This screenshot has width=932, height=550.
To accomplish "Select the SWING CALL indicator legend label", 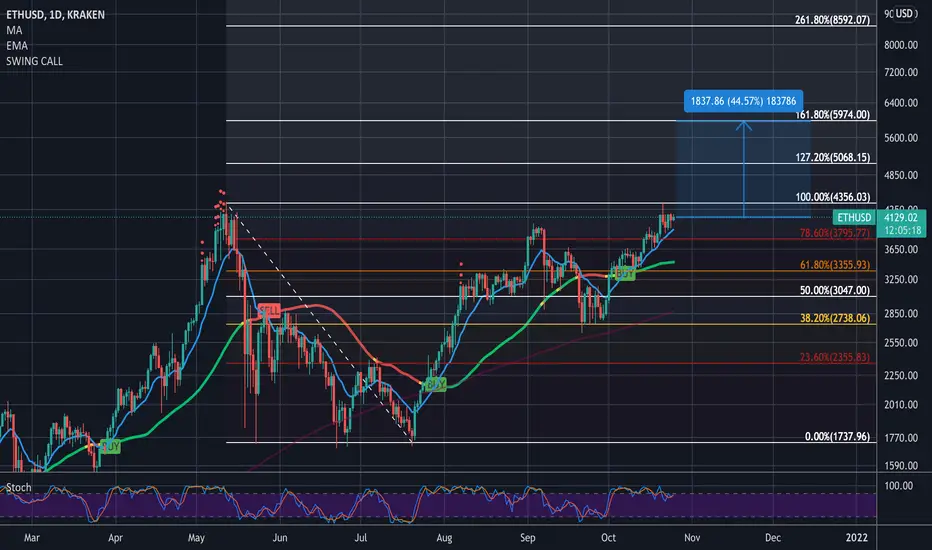I will pos(34,61).
